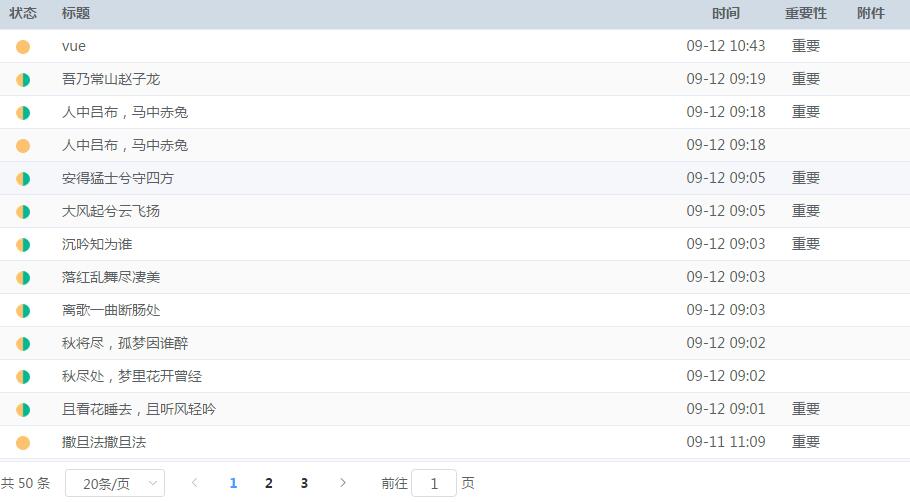Screen dimensions: 910x502
Task: Select page 1 in pagination
Action: [x=233, y=483]
